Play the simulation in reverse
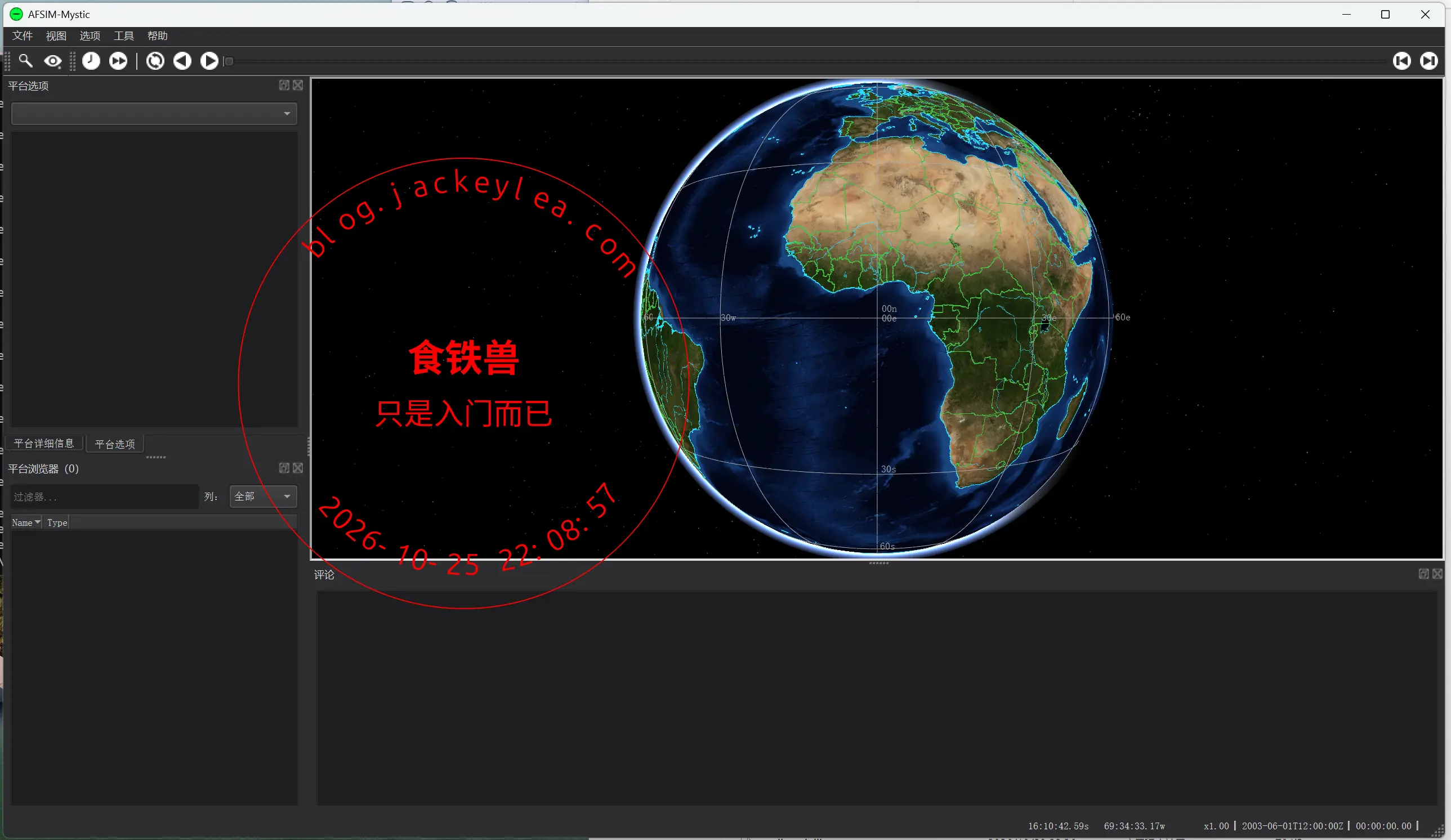 pos(182,60)
